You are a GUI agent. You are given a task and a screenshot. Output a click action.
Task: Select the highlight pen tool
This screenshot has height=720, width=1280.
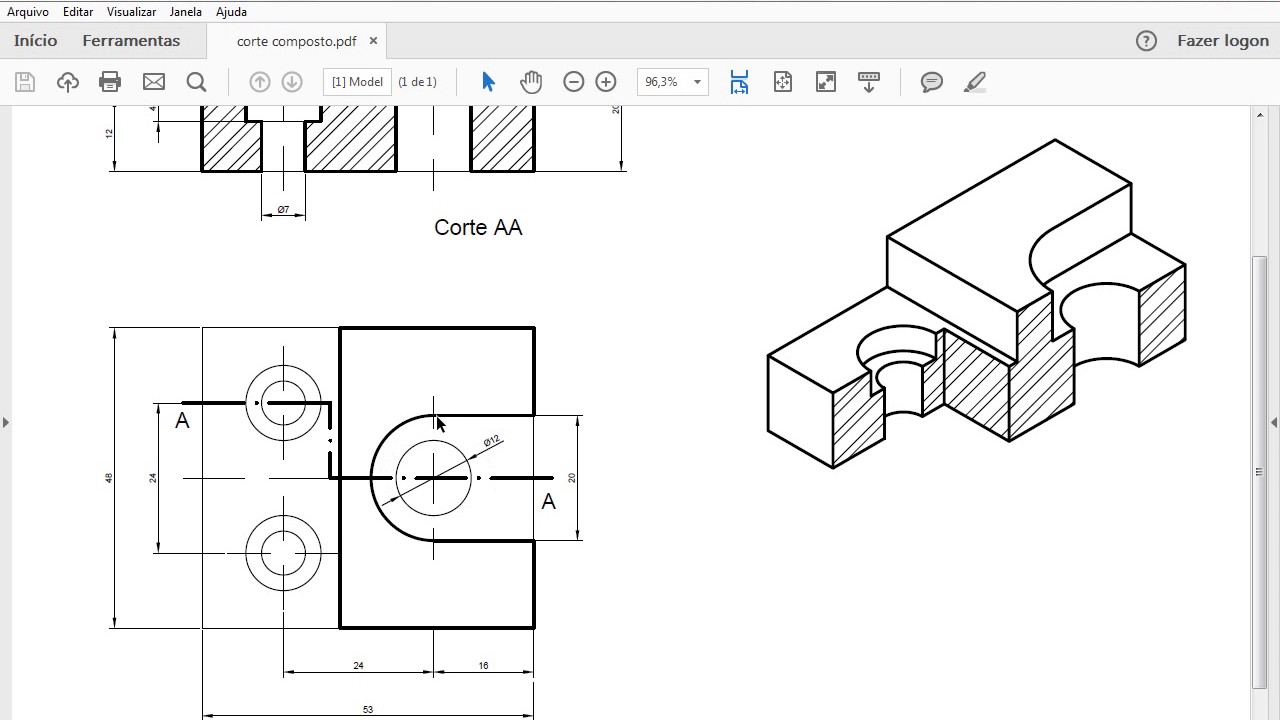click(x=975, y=82)
